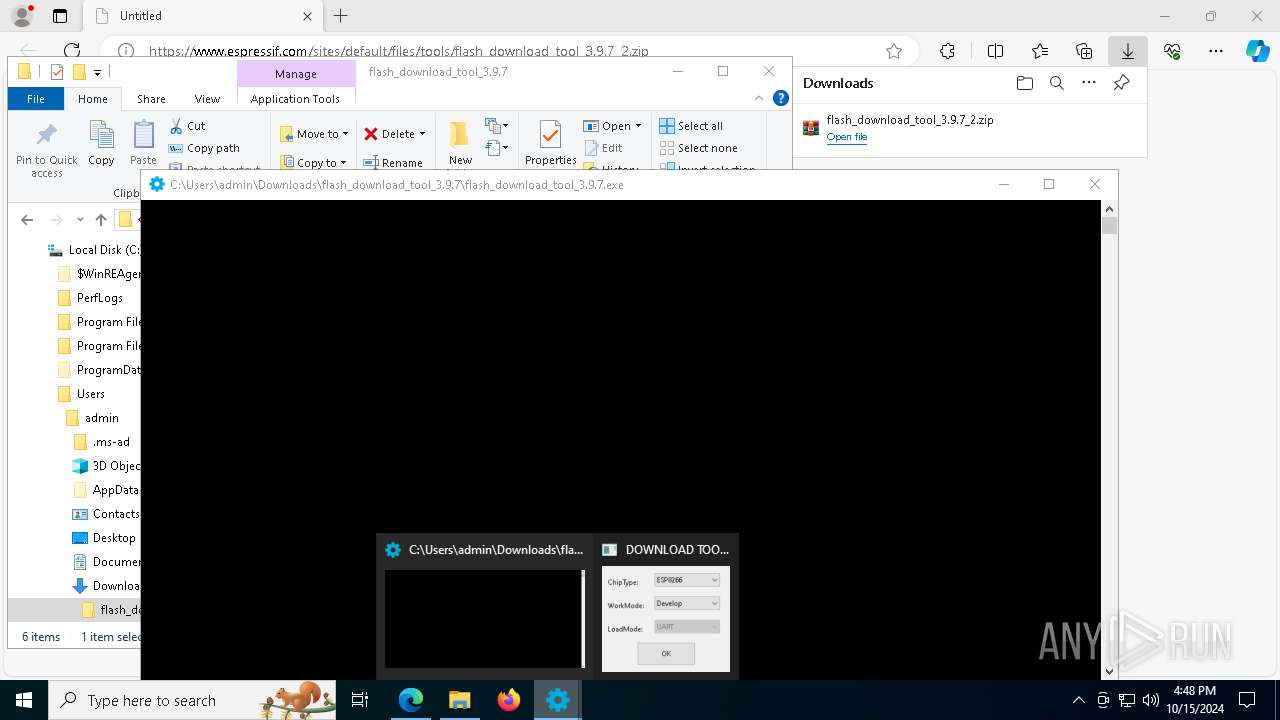The height and width of the screenshot is (720, 1280).
Task: Open Edge Copilot icon
Action: 1257,51
